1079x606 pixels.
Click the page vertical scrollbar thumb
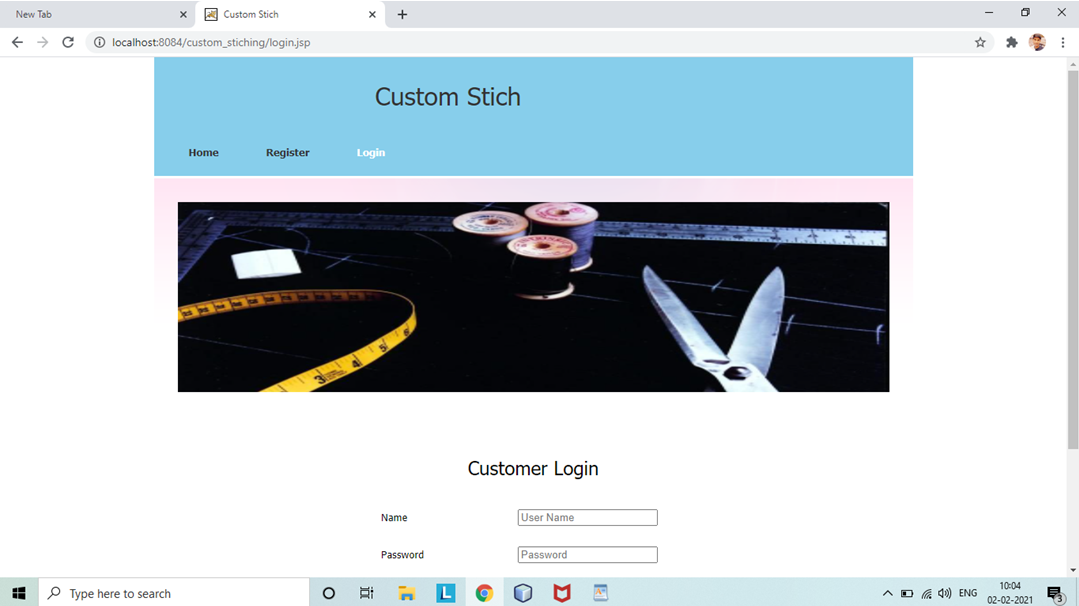coord(1073,260)
